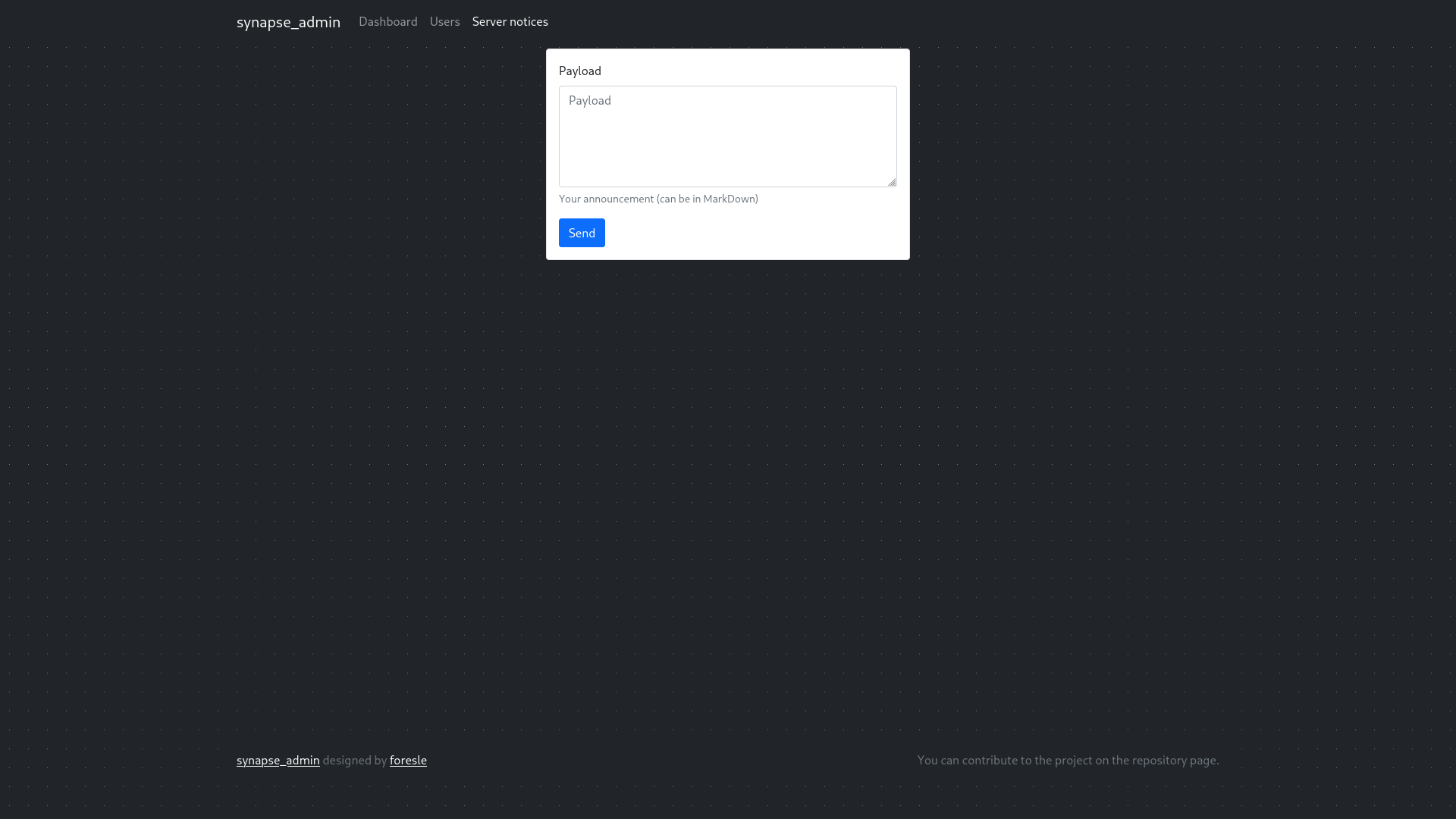Image resolution: width=1456 pixels, height=819 pixels.
Task: Click the Payload field label
Action: click(579, 71)
